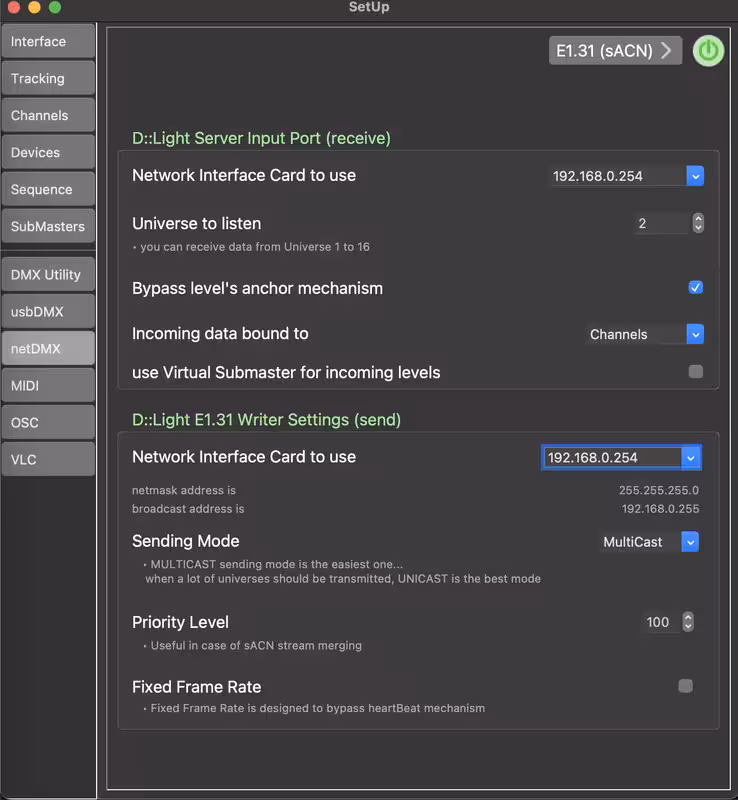Switch to the MIDI tab
The height and width of the screenshot is (800, 738).
pos(48,385)
